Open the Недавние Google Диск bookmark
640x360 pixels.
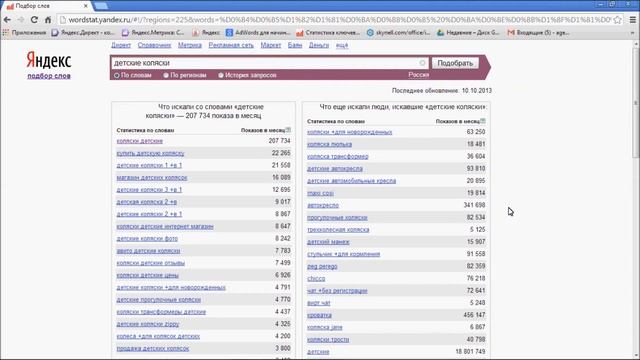pyautogui.click(x=468, y=33)
